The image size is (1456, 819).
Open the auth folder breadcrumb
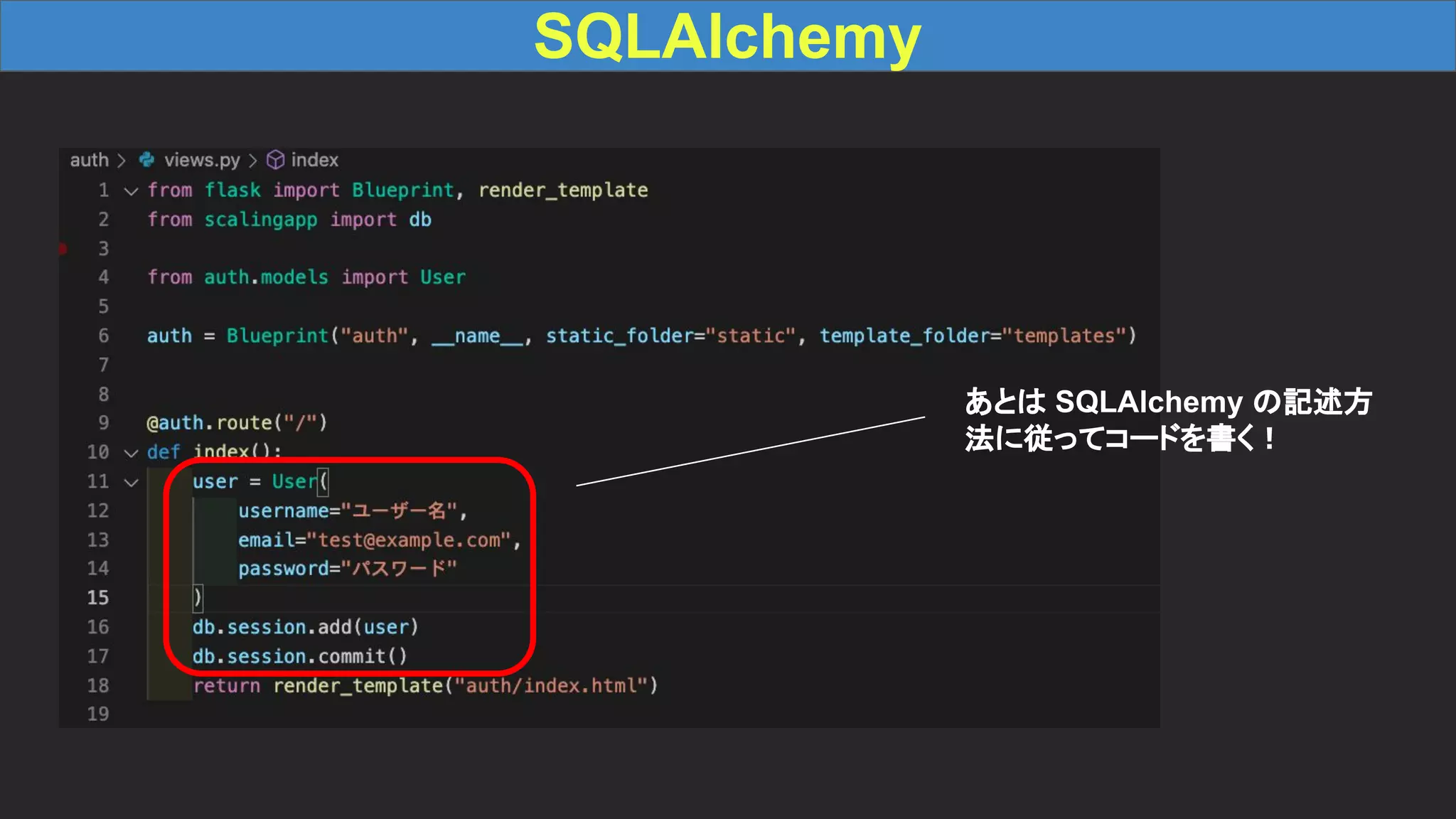(x=89, y=160)
